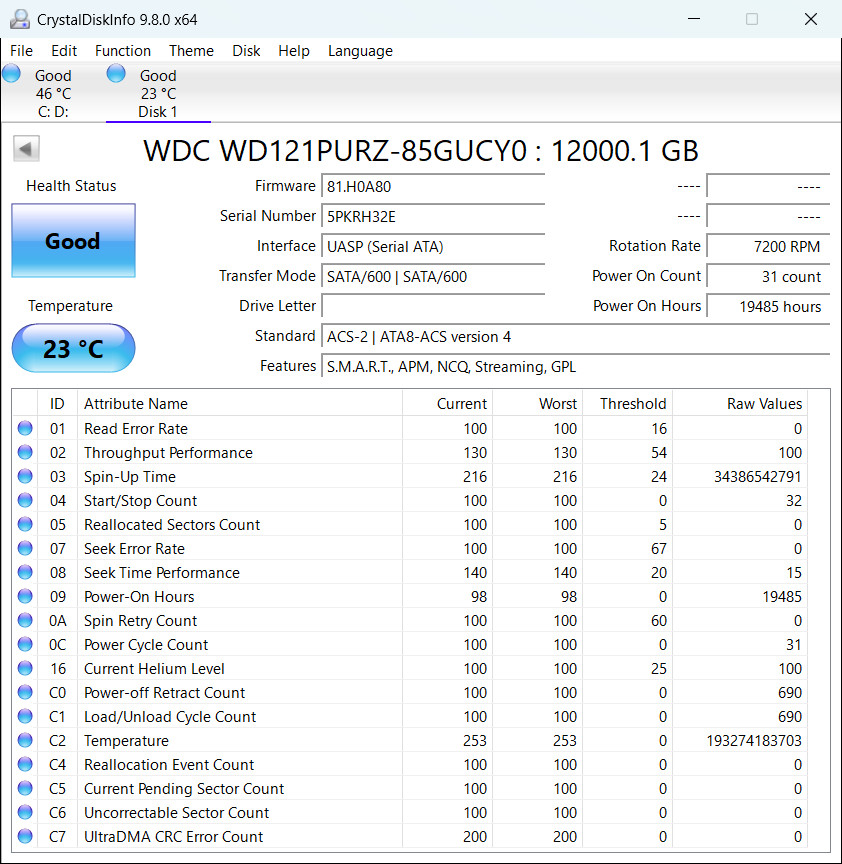This screenshot has height=864, width=842.
Task: Click raw value 34386542791
Action: (x=757, y=477)
